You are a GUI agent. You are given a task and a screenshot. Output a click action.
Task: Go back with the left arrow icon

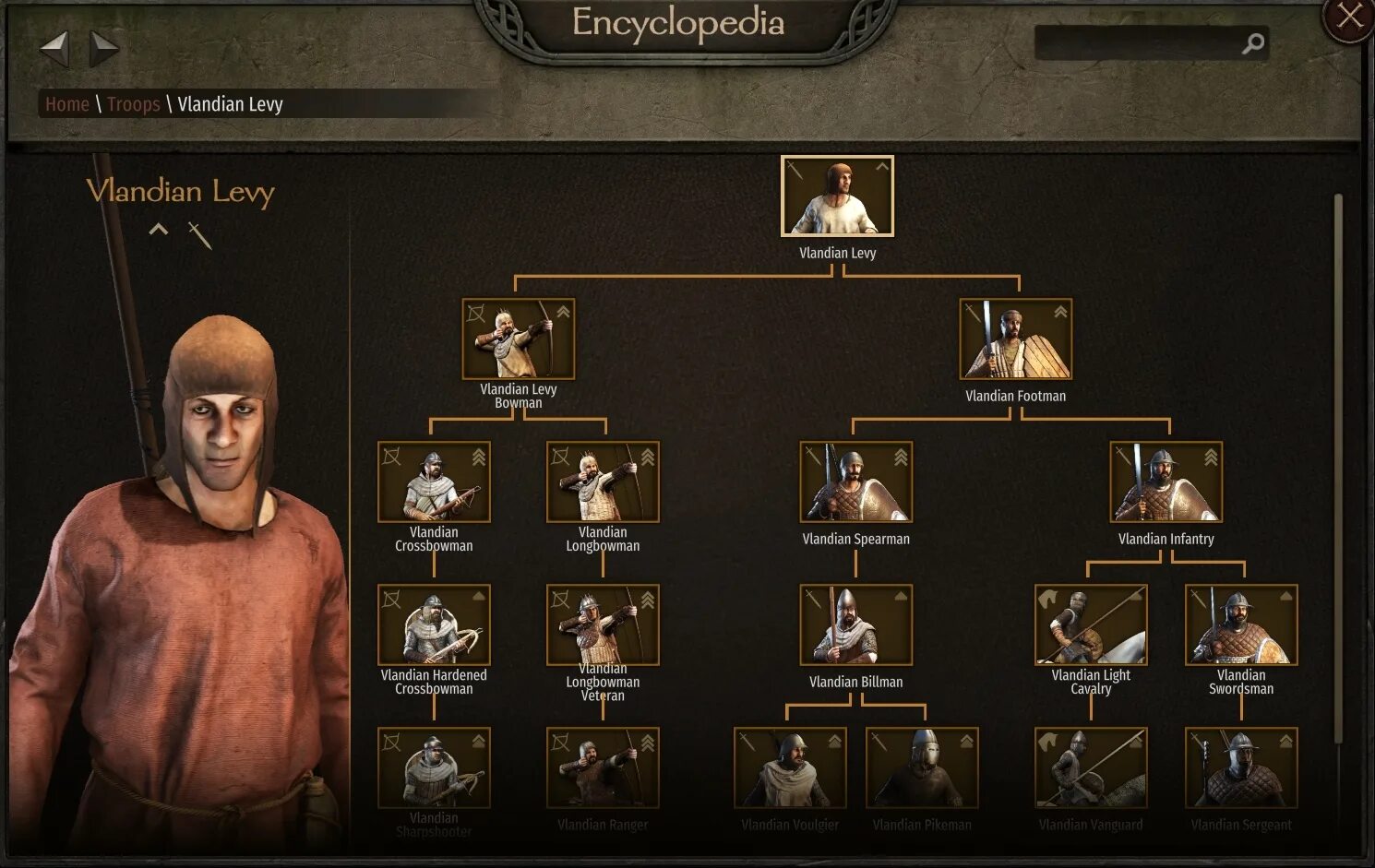(54, 49)
